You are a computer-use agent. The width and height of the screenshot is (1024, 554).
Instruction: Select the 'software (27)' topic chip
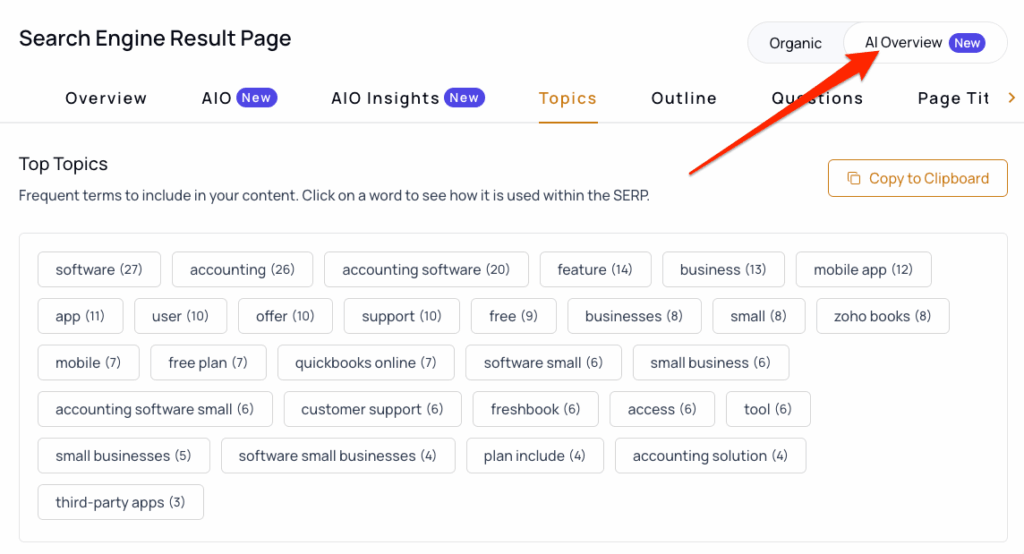point(99,269)
